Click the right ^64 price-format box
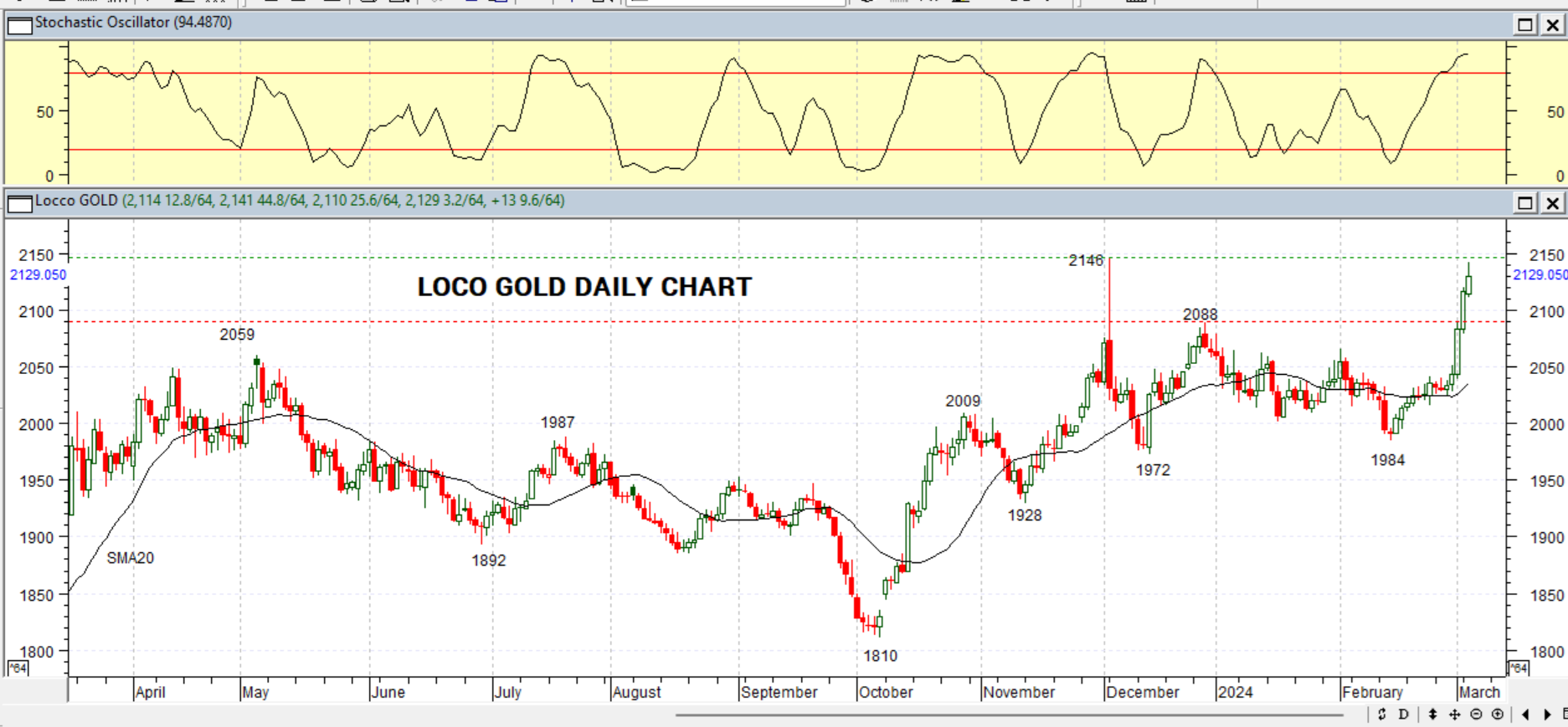Viewport: 1568px width, 727px height. coord(1519,668)
